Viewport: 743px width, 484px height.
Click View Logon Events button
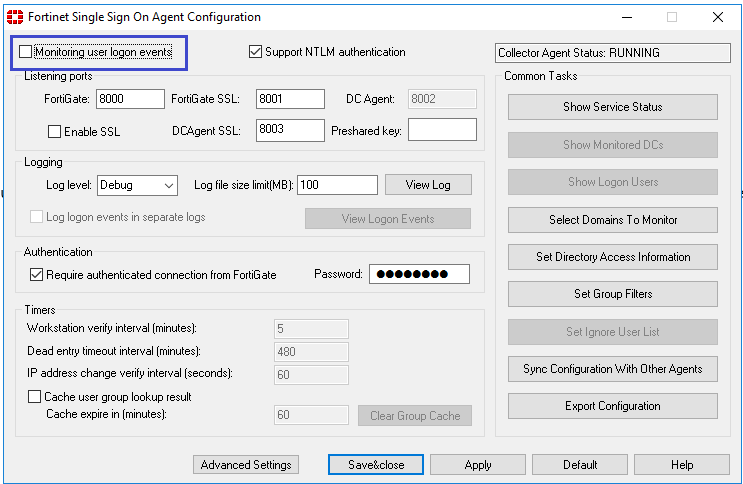point(388,219)
